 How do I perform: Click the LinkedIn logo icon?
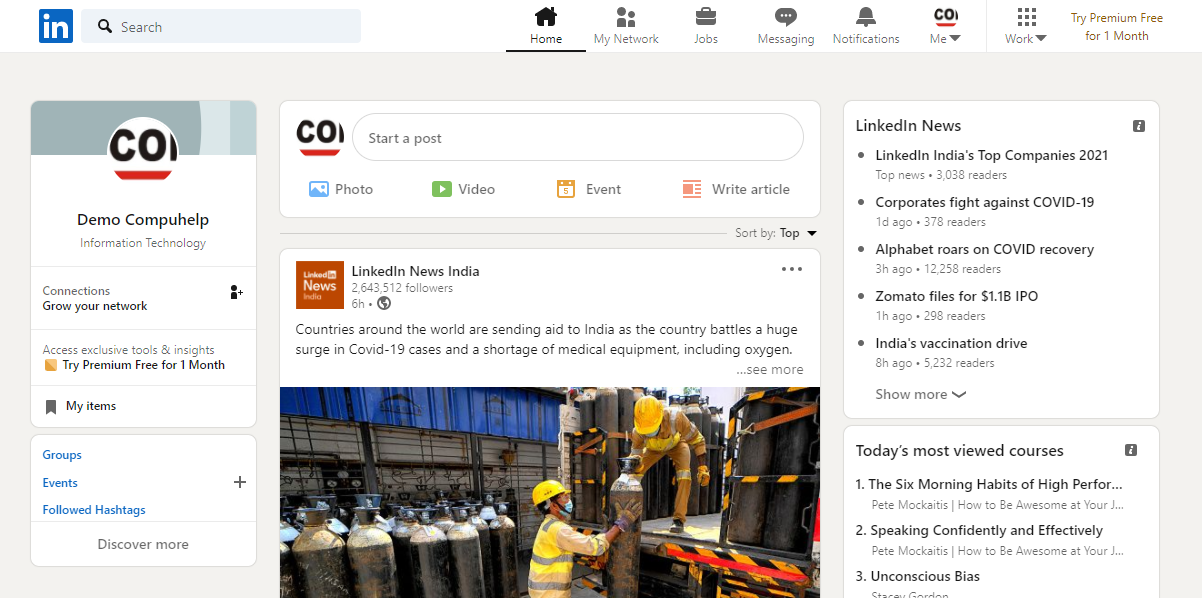[x=56, y=26]
